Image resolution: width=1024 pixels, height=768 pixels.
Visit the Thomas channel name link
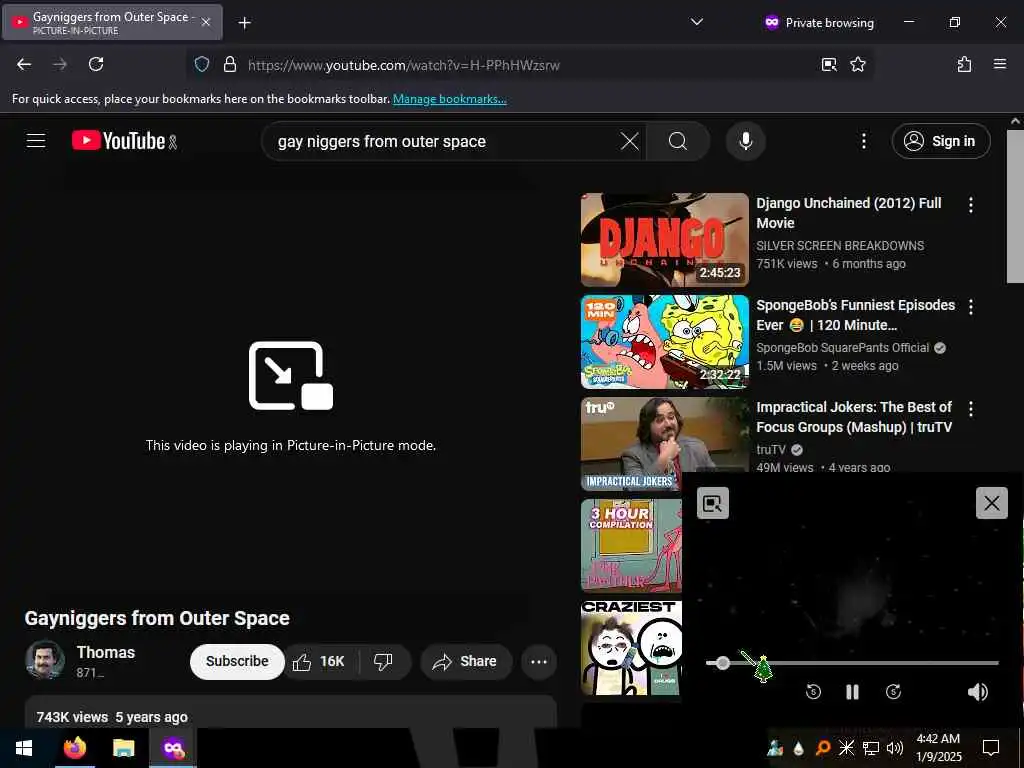click(106, 652)
